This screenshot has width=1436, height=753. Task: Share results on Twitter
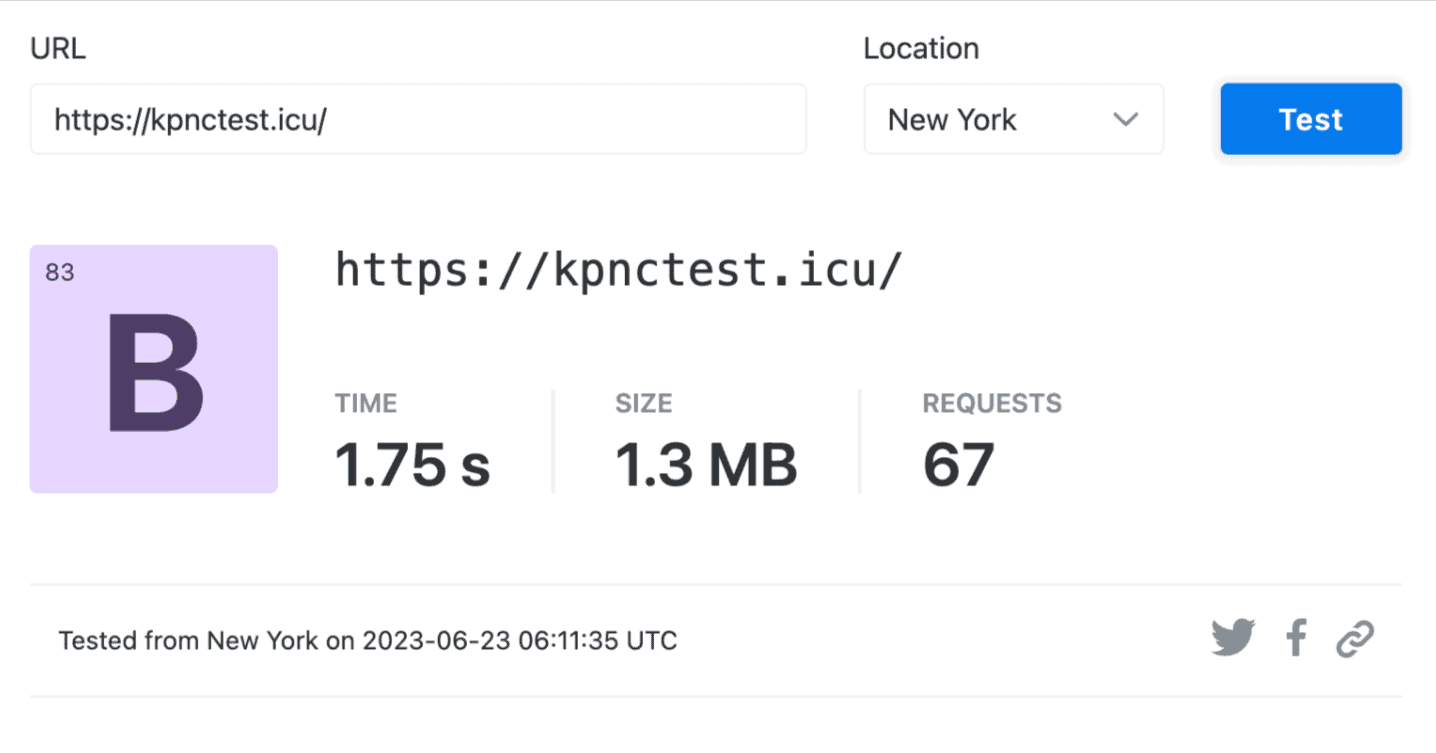(1232, 637)
